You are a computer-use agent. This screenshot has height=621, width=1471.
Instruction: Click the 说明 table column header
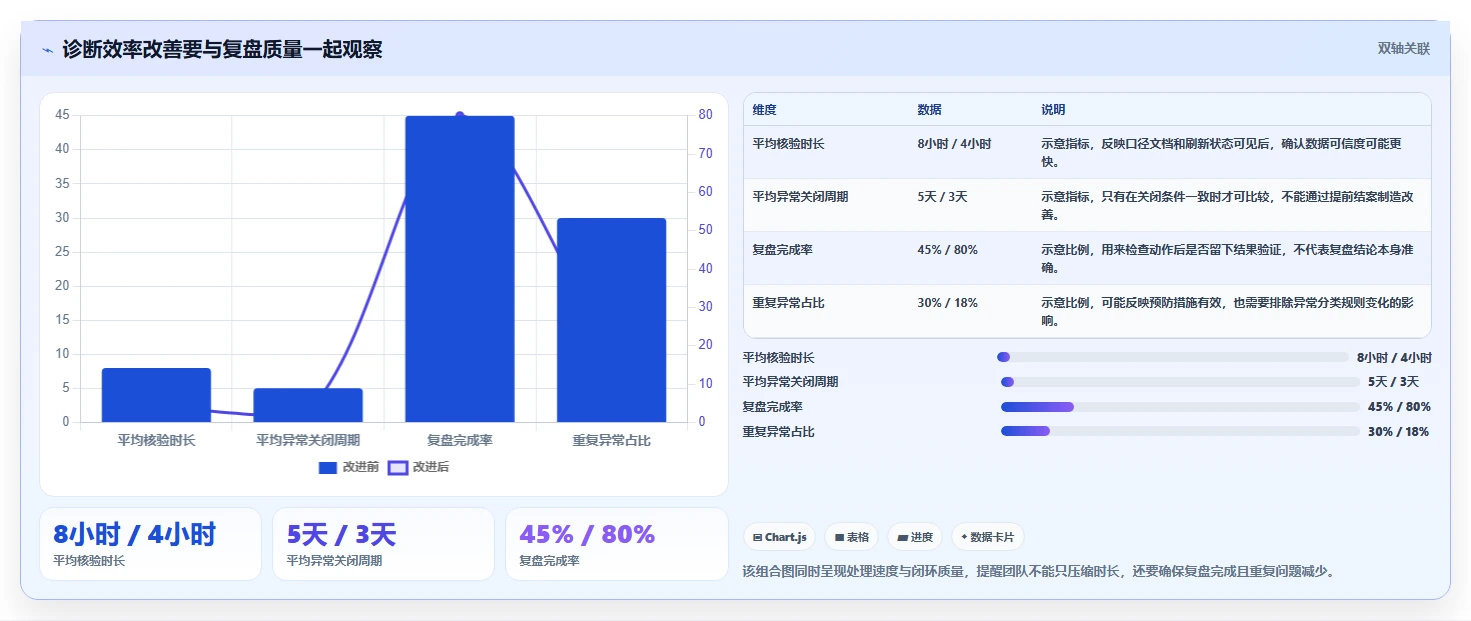pos(1053,110)
